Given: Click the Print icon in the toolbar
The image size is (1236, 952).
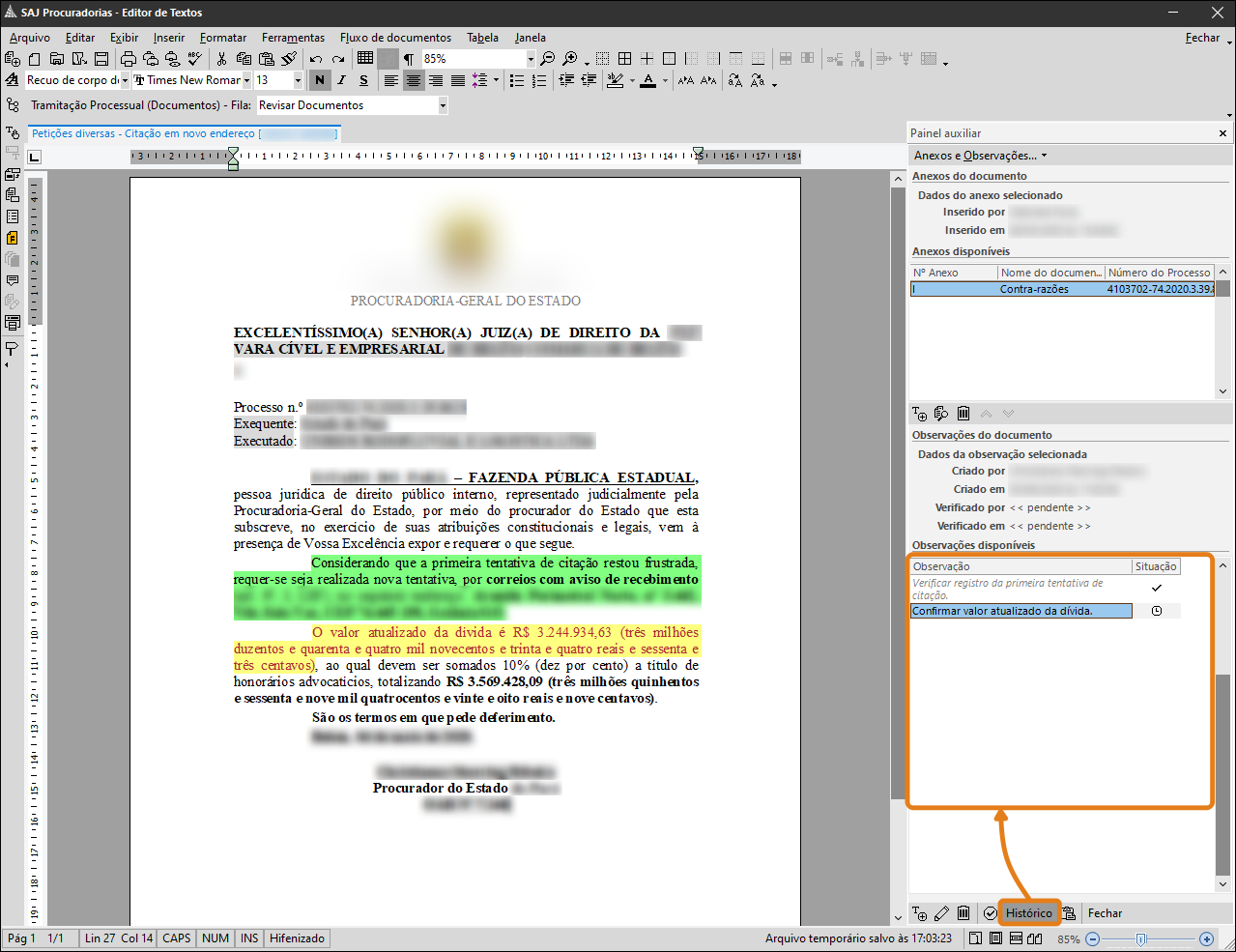Looking at the screenshot, I should (x=129, y=59).
